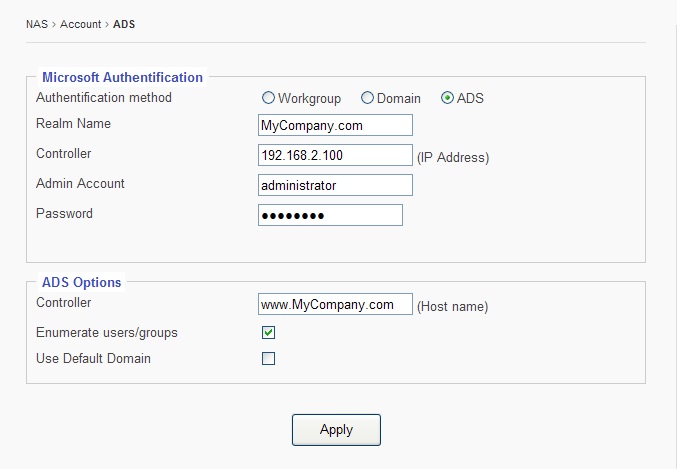677x469 pixels.
Task: Click the Controller IP address field
Action: [335, 155]
